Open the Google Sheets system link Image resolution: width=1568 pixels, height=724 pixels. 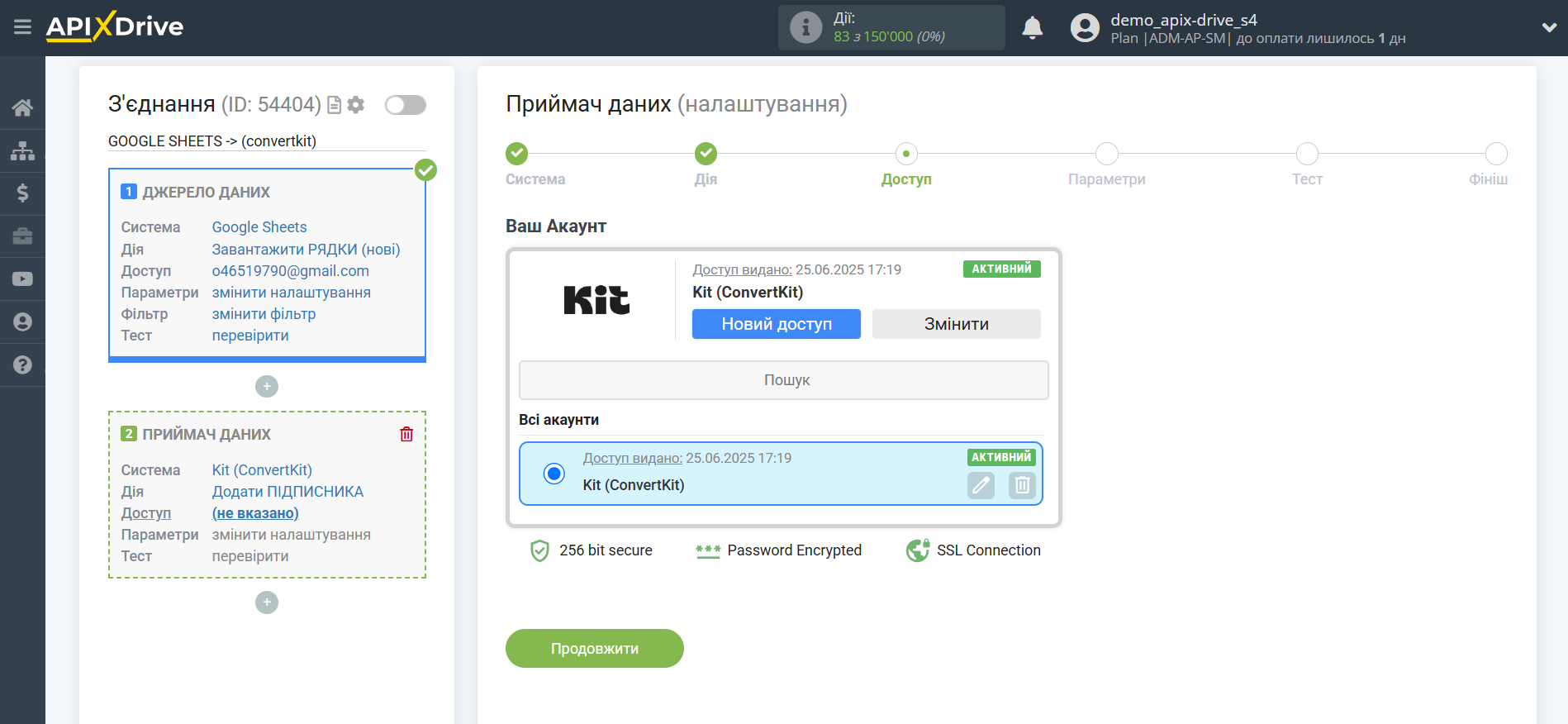click(259, 227)
